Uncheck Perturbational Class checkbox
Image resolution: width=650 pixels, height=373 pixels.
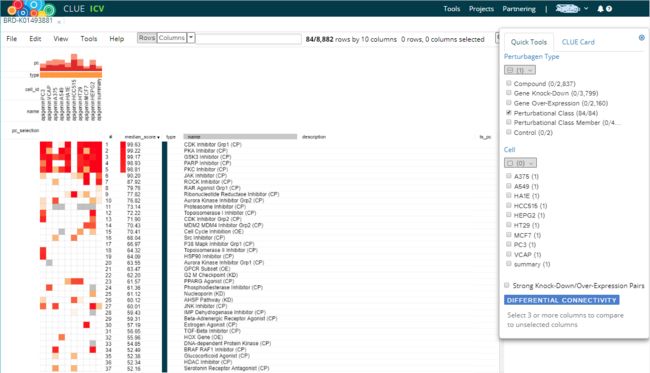pyautogui.click(x=509, y=112)
